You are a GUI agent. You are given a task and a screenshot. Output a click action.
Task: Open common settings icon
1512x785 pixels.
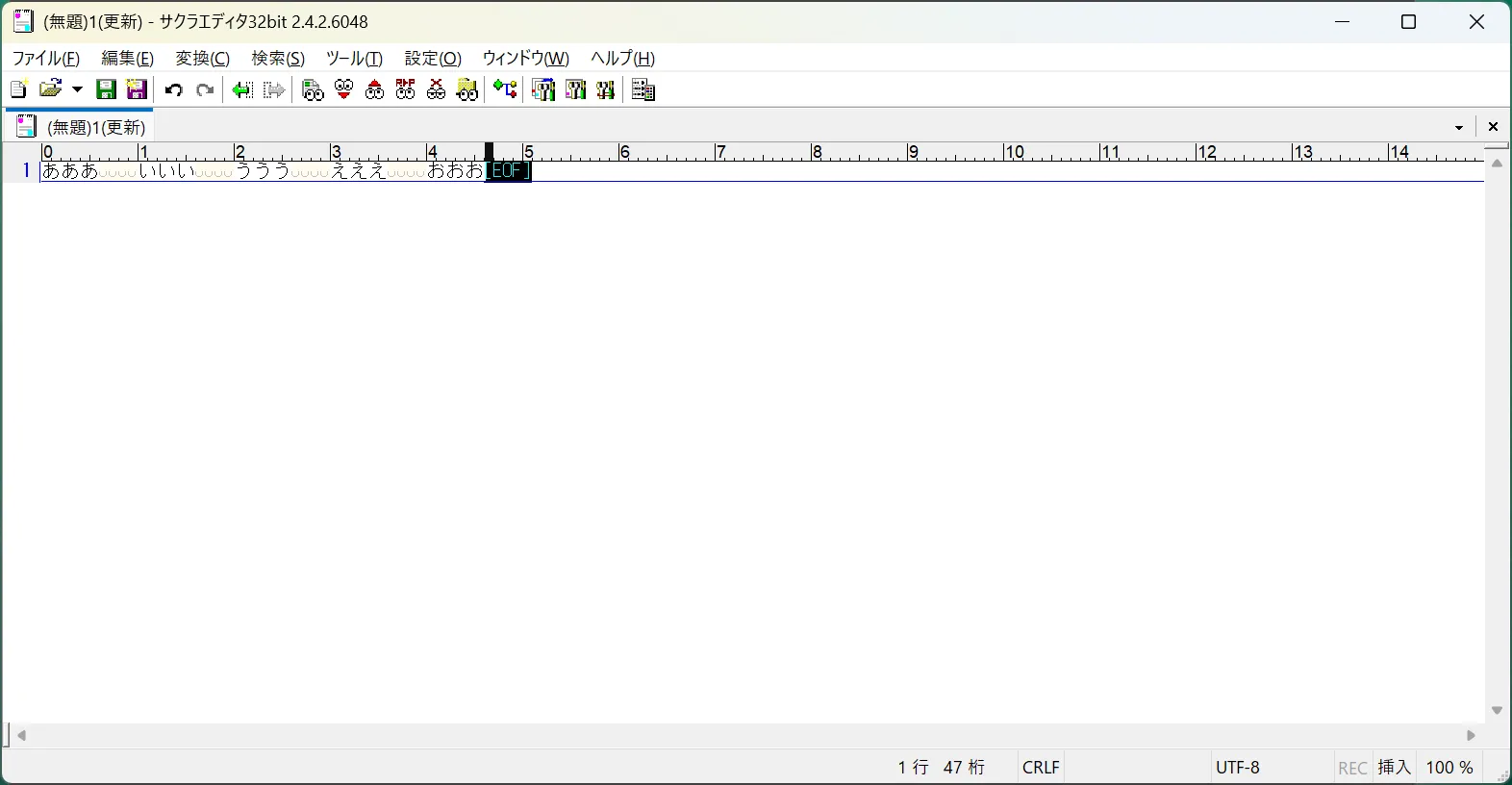coord(605,89)
